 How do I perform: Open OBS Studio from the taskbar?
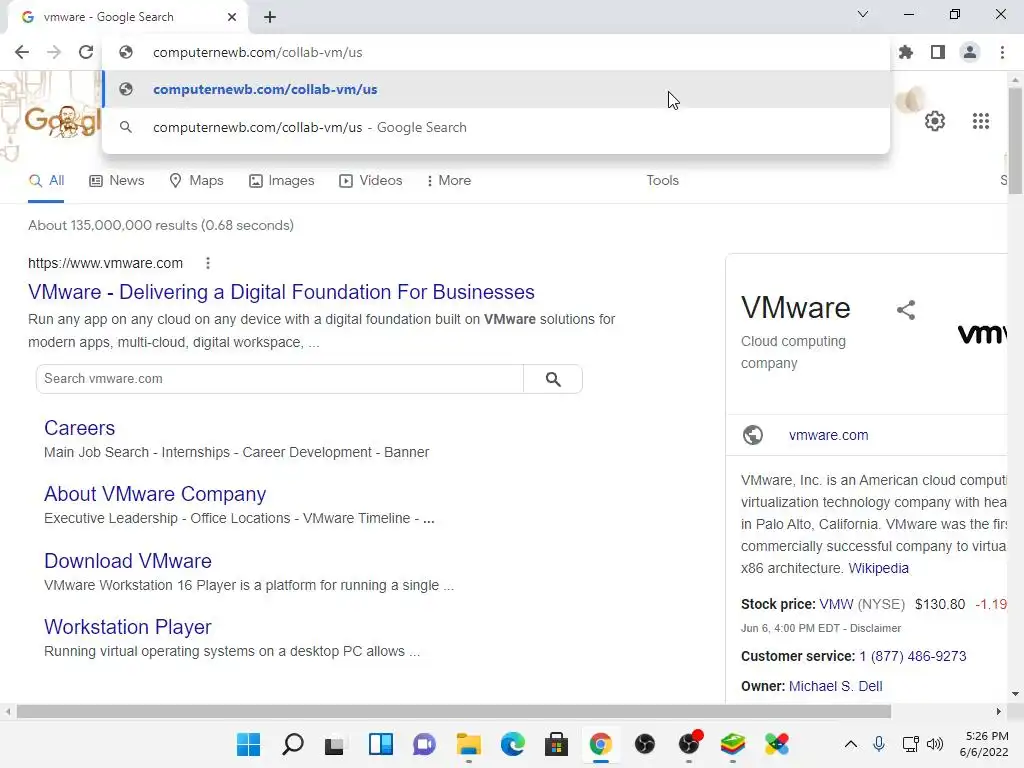(645, 744)
